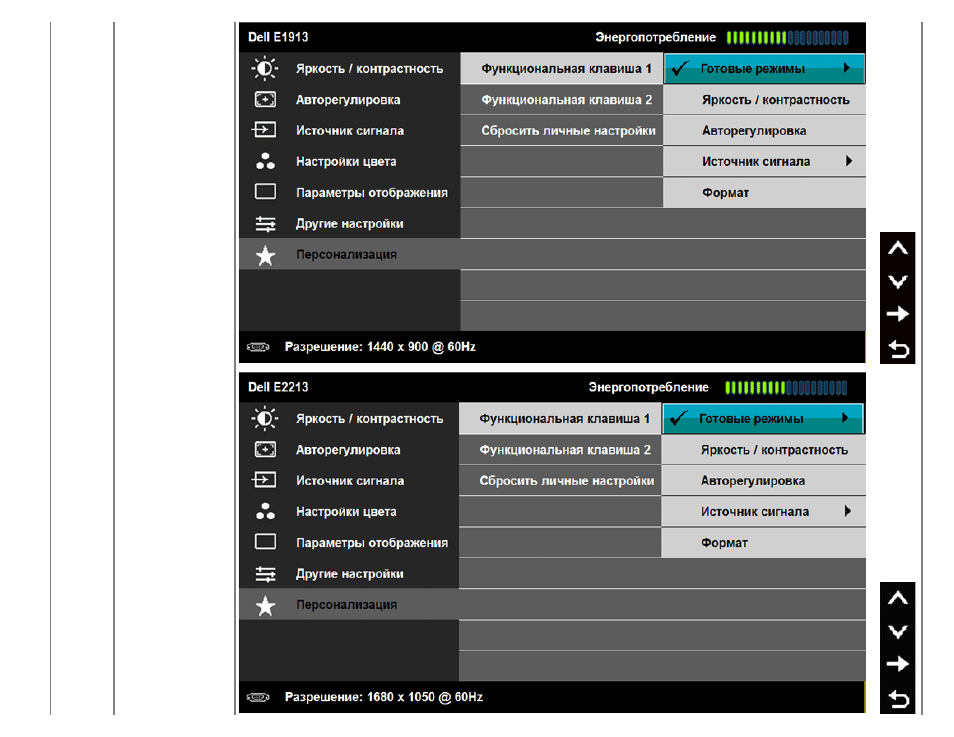
Task: Pick Авторегулировка option in E2213 right column
Action: (764, 480)
